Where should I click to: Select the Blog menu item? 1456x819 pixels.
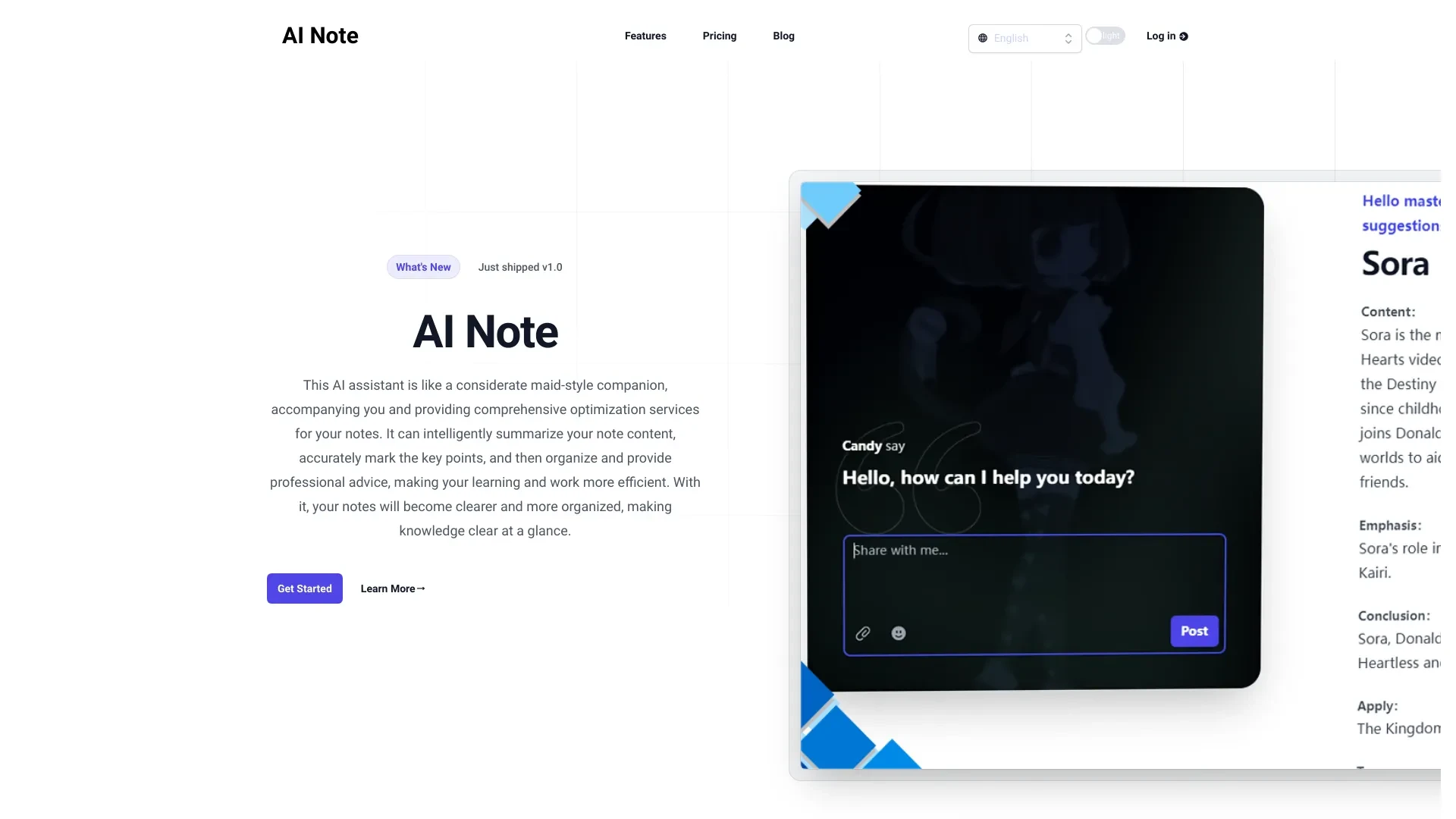click(784, 35)
